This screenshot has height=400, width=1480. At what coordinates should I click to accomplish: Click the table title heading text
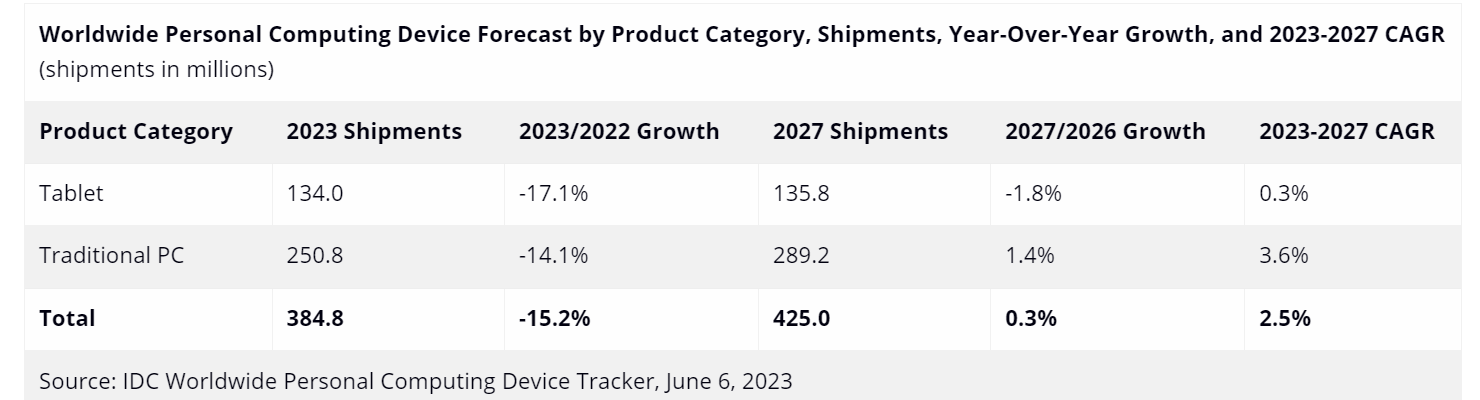pyautogui.click(x=741, y=35)
